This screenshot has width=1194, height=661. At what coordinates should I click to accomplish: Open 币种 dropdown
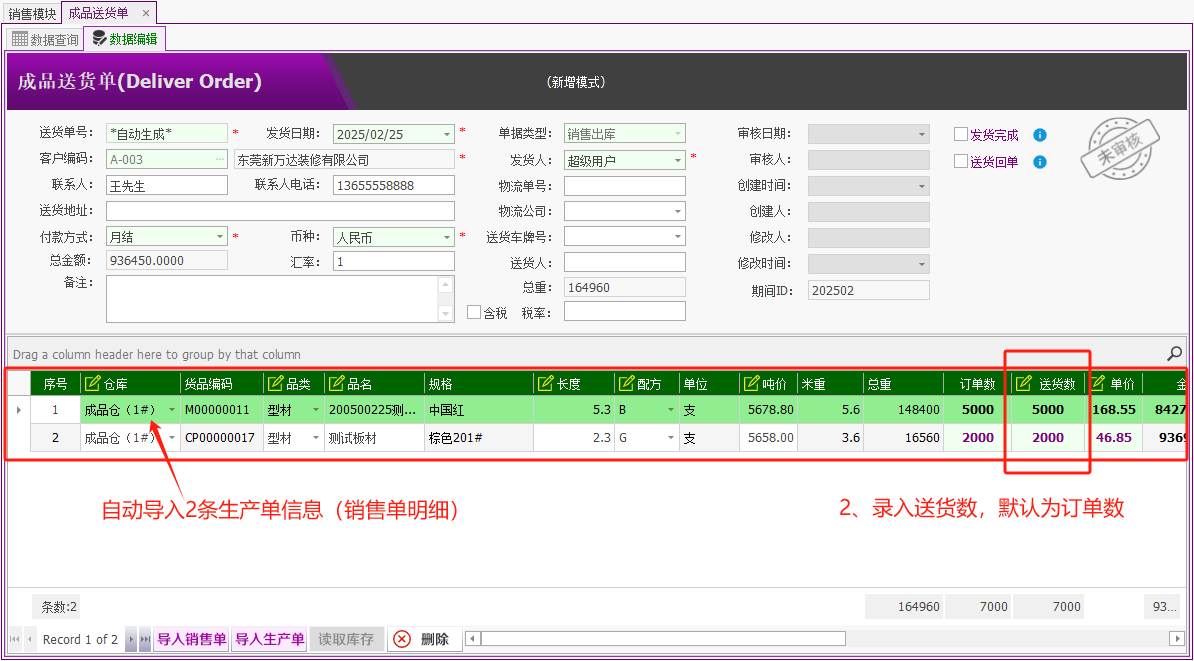[447, 237]
